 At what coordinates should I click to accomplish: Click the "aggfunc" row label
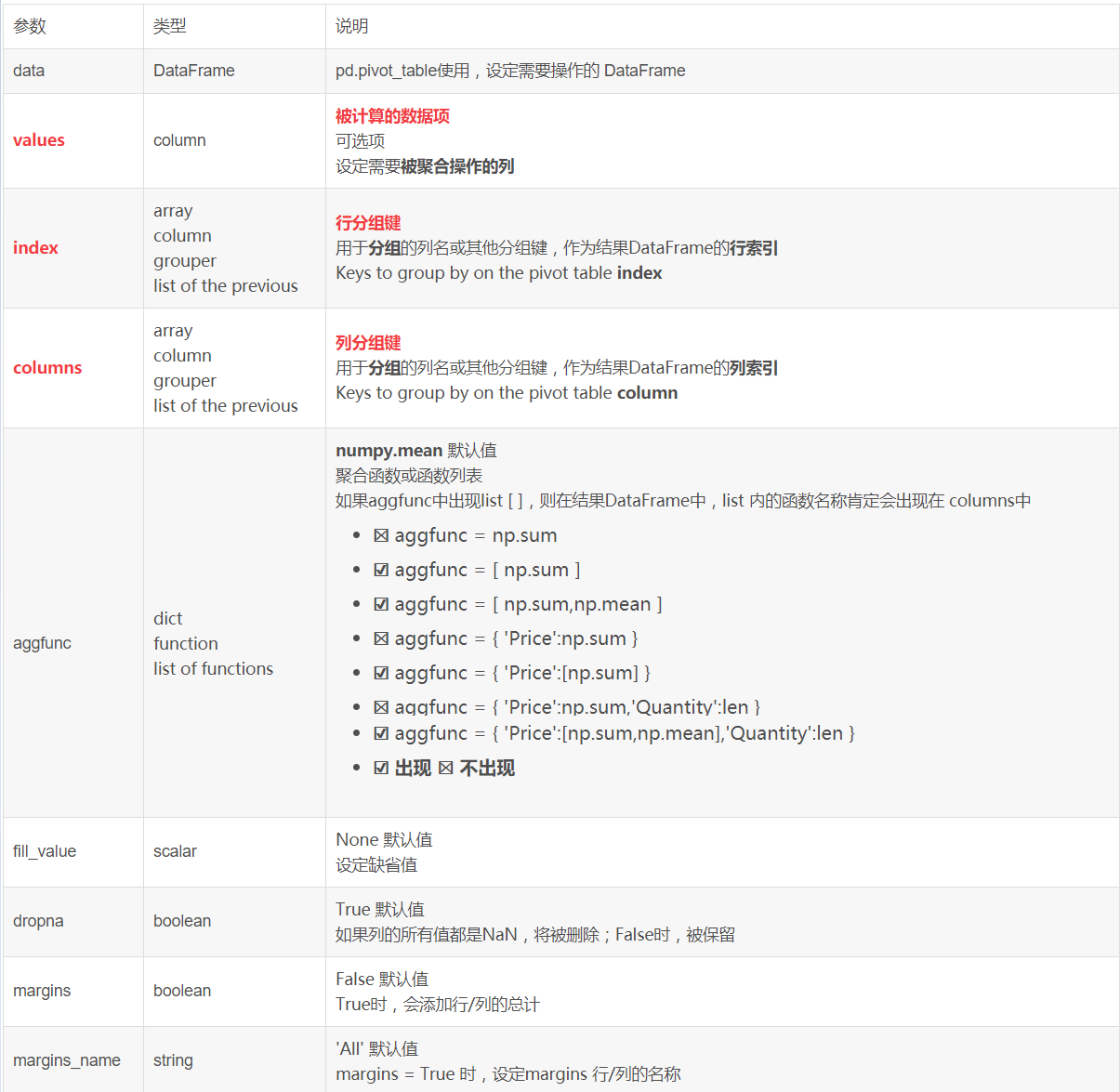42,642
